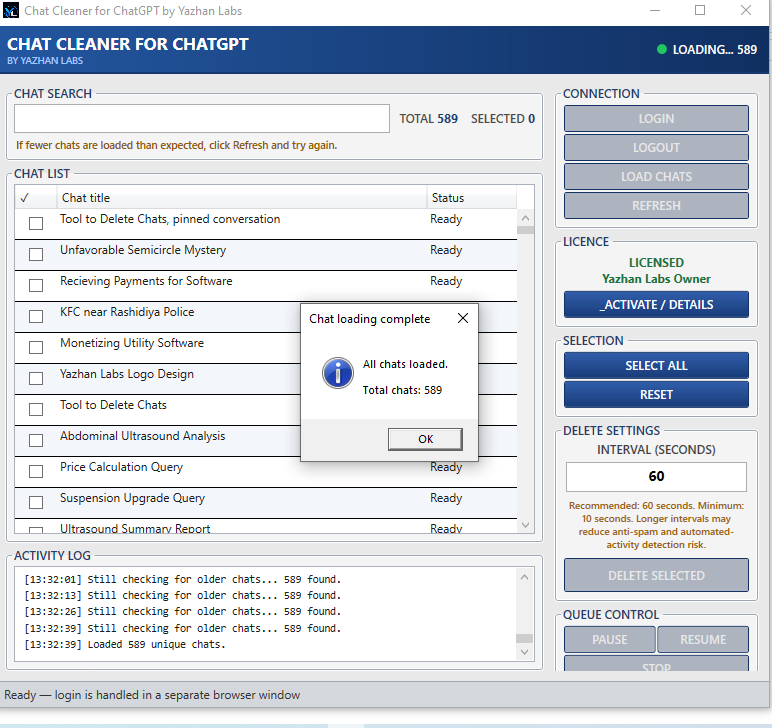Maximize the Chat Cleaner window
Screen dimensions: 772x728
[x=700, y=10]
